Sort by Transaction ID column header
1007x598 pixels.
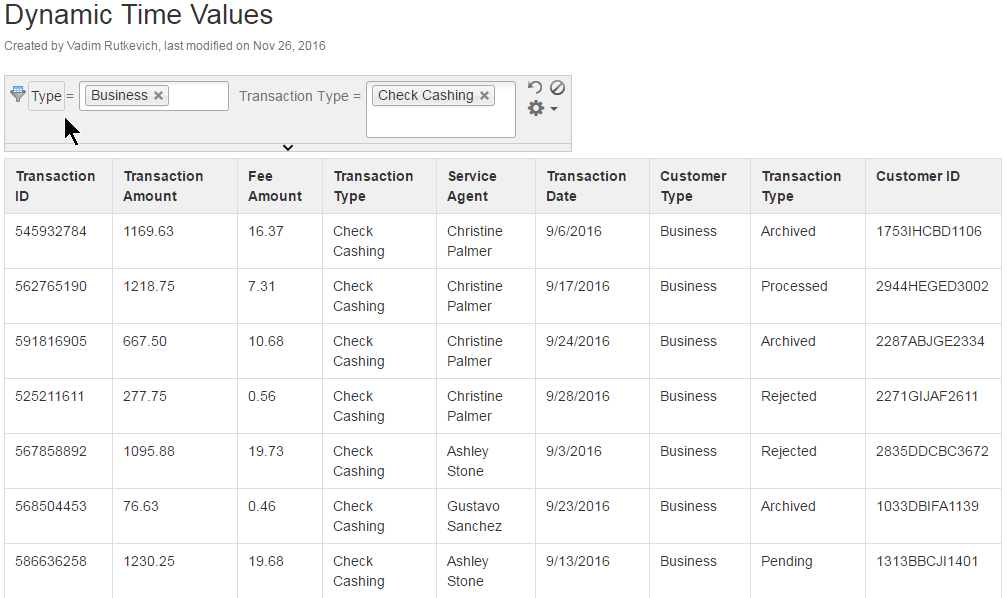click(55, 186)
